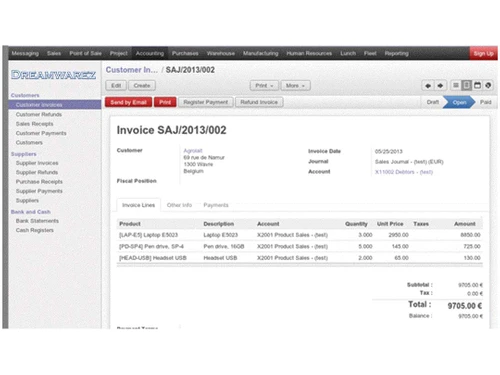Click the Bank and Cash section header
Screen dimensions: 500x375
tap(30, 212)
